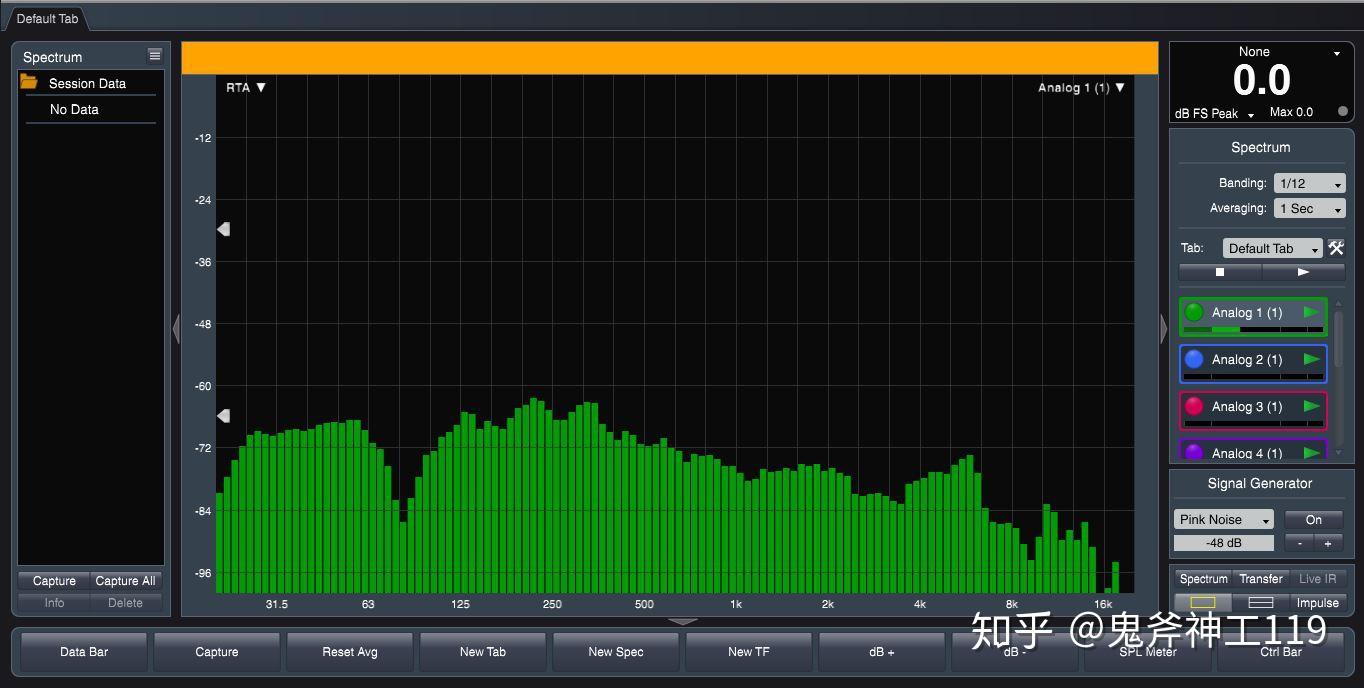
Task: Click the upper threshold marker on graph
Action: click(x=224, y=229)
